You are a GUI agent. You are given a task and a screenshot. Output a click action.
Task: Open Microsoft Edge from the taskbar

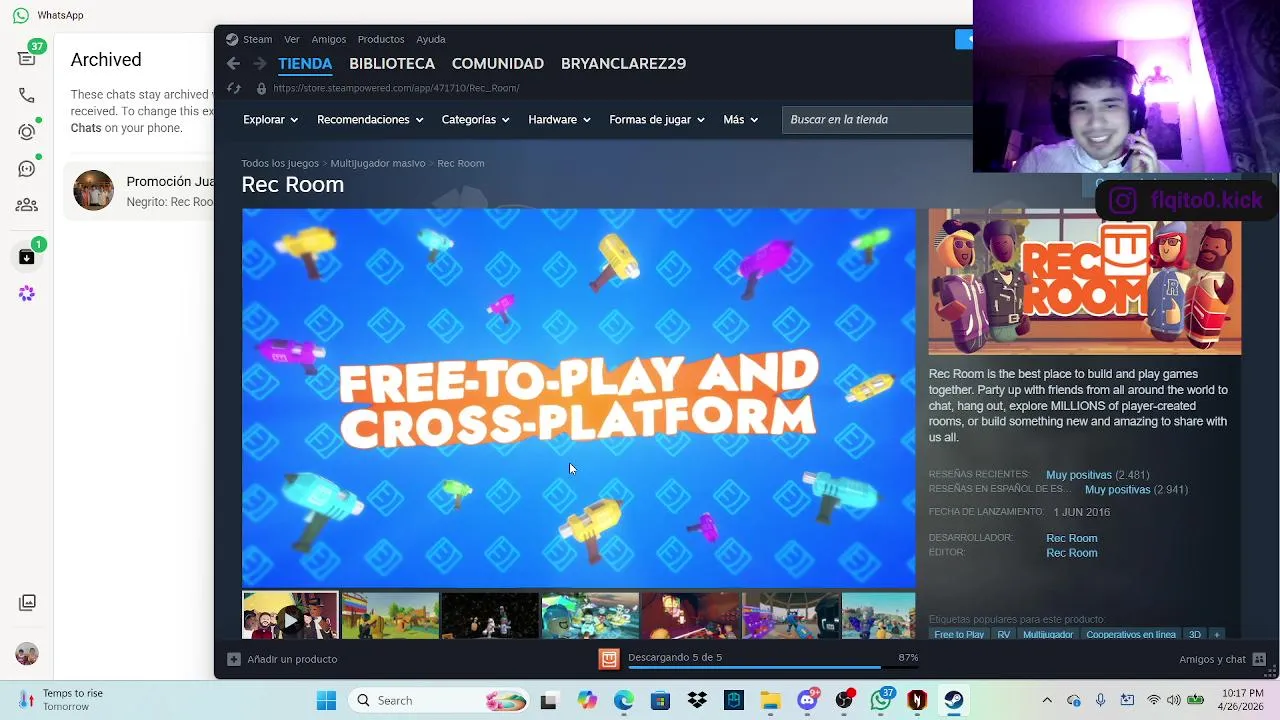pos(623,700)
